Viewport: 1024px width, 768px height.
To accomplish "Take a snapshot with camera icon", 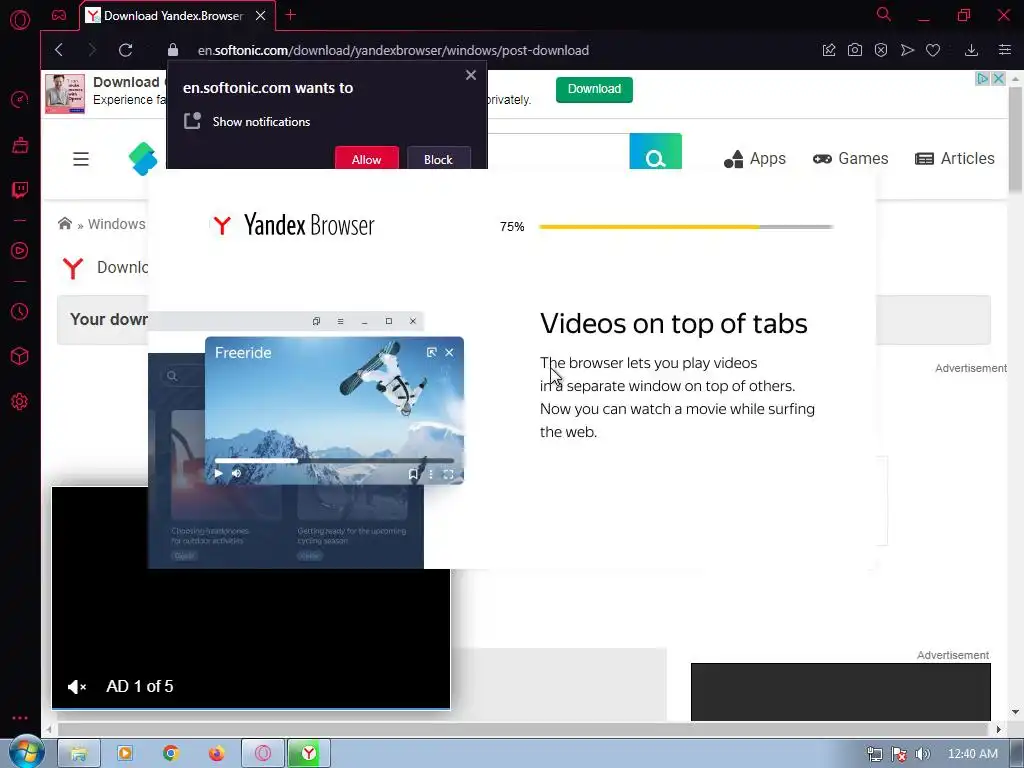I will pos(855,50).
